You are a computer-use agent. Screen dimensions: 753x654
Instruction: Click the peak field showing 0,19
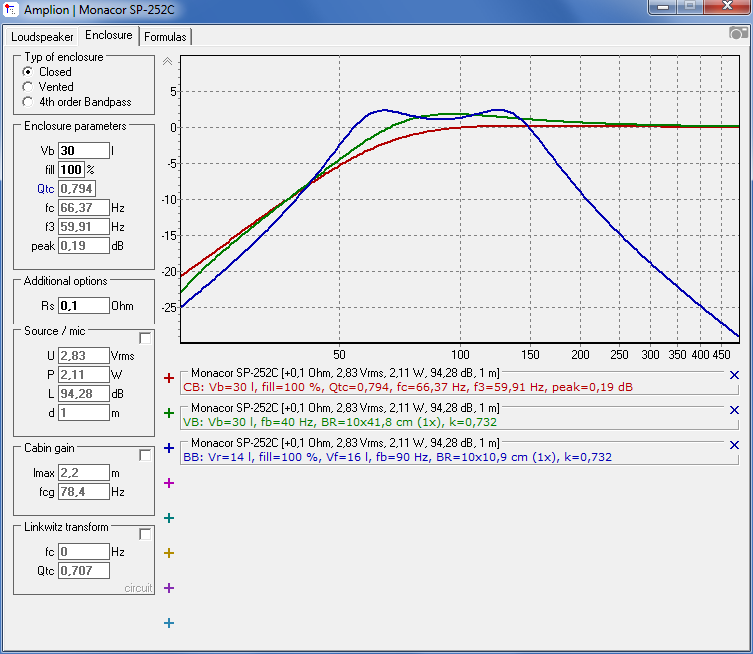(x=84, y=246)
